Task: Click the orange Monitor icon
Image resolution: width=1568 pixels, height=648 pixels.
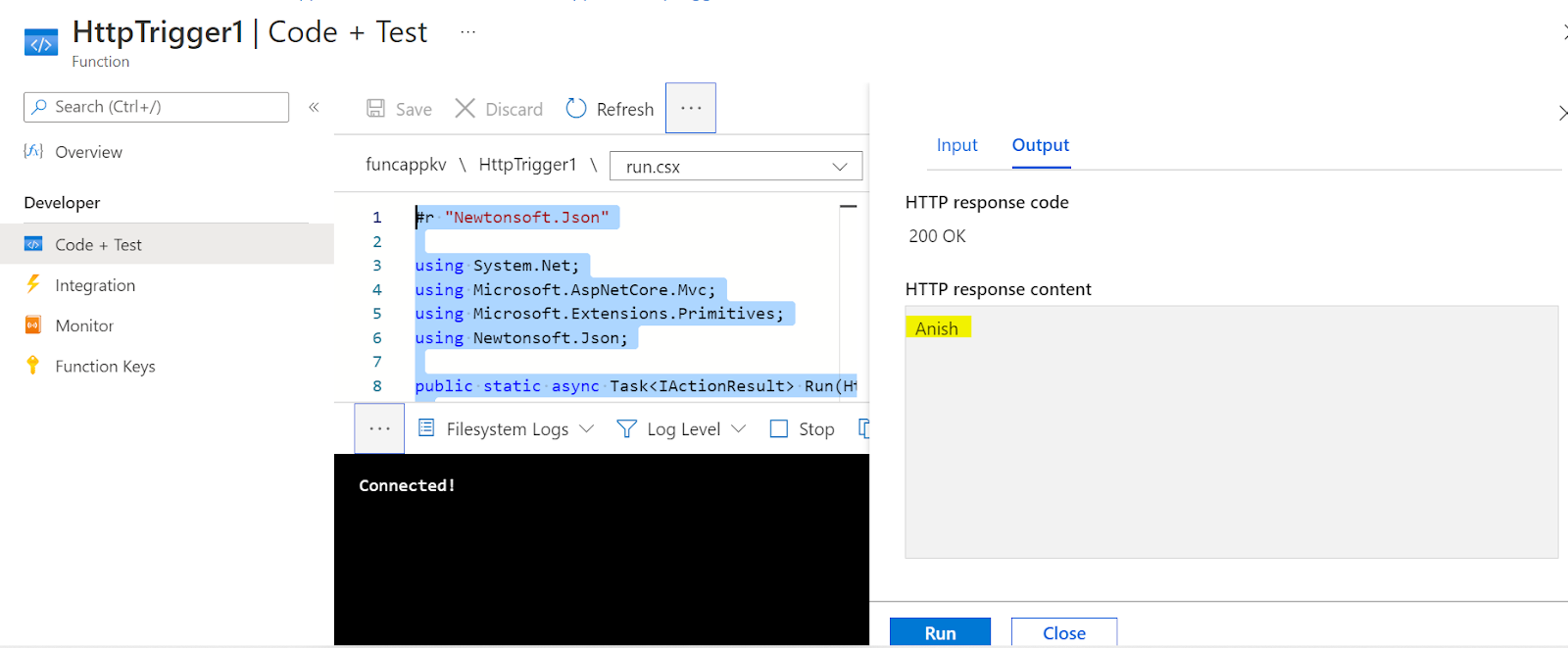Action: click(x=33, y=324)
